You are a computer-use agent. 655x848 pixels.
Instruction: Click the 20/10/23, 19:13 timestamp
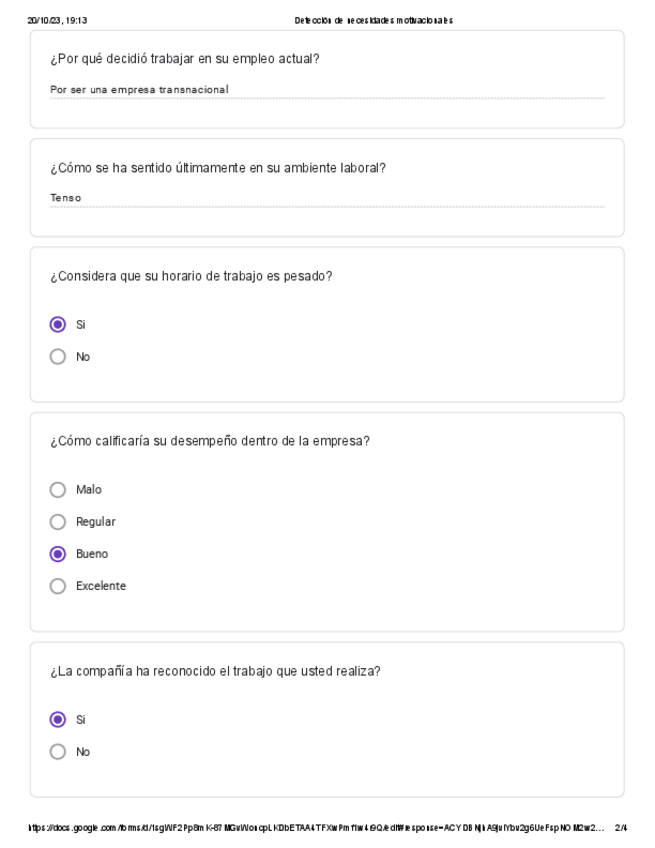(57, 20)
